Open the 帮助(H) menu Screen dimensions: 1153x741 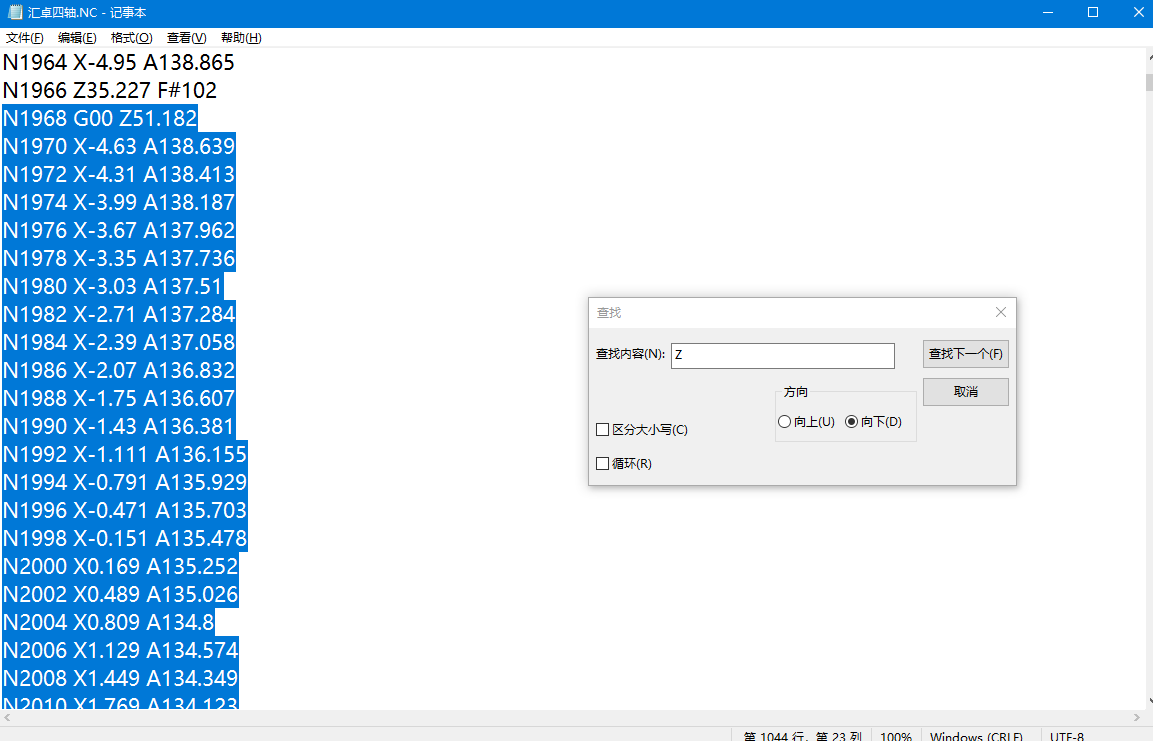[241, 37]
